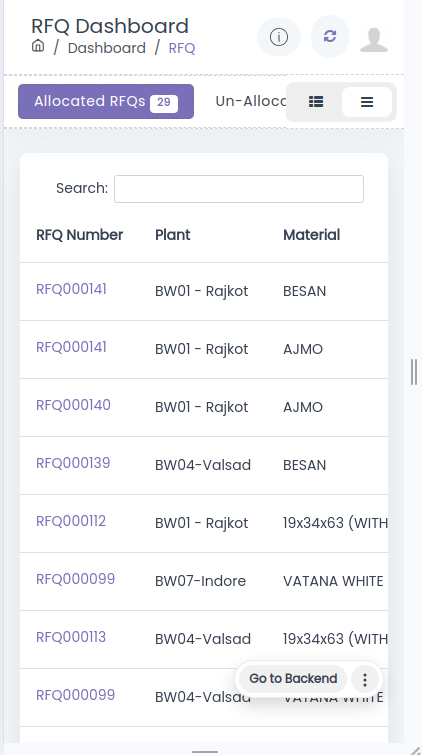This screenshot has height=755, width=422.
Task: Sort by Material column header
Action: pyautogui.click(x=311, y=235)
